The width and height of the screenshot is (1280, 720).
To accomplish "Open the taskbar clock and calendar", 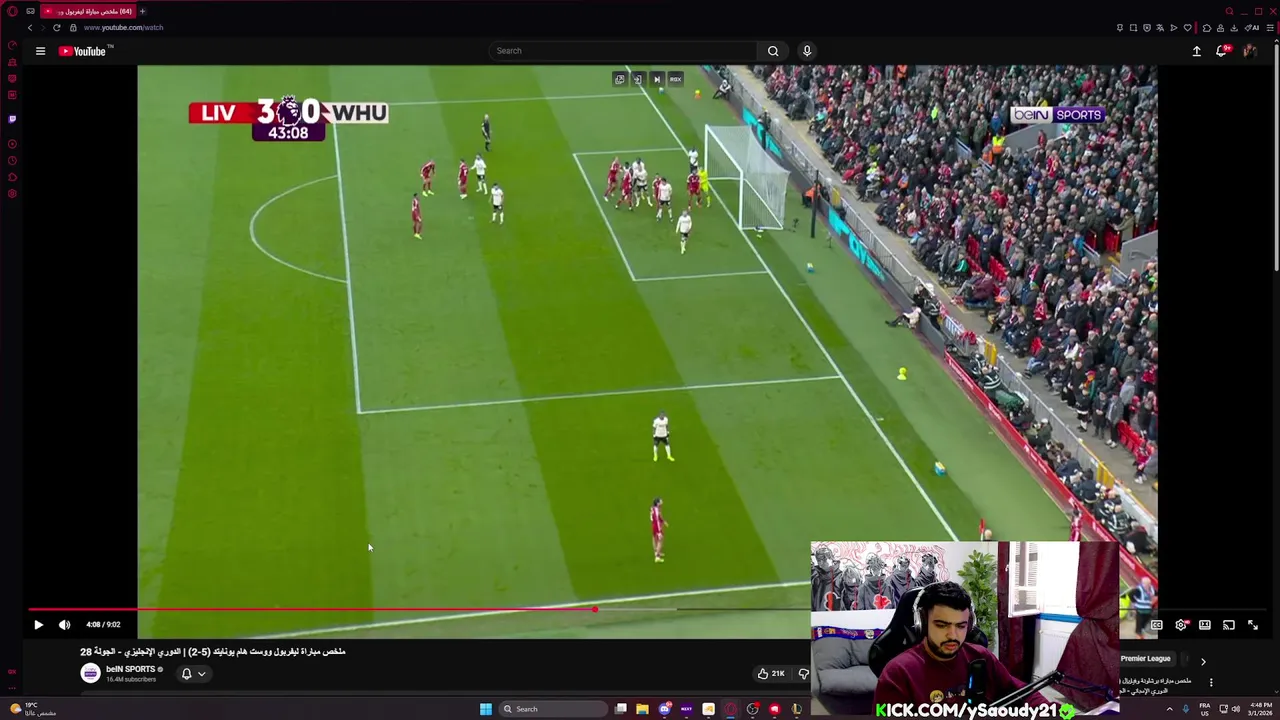I will pyautogui.click(x=1260, y=709).
